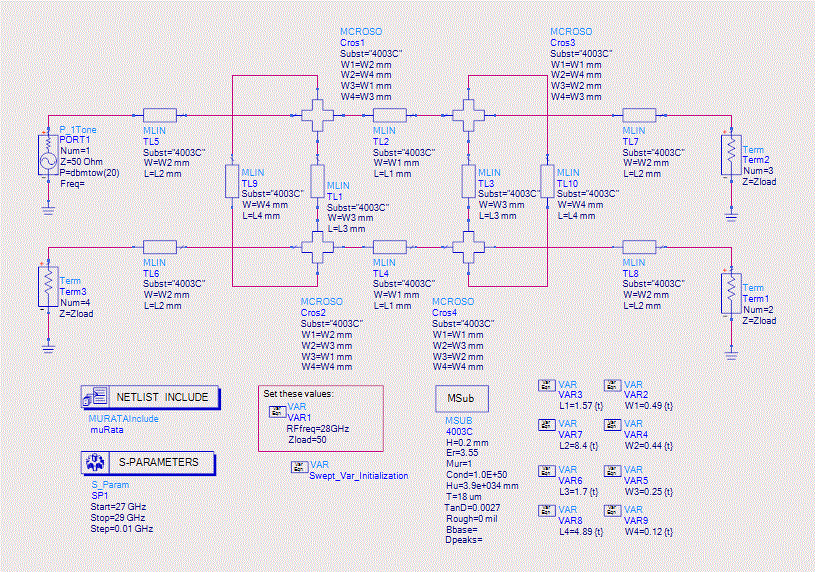Select the Term2 termination resistor symbol
Screen dimensions: 820x578
[731, 158]
